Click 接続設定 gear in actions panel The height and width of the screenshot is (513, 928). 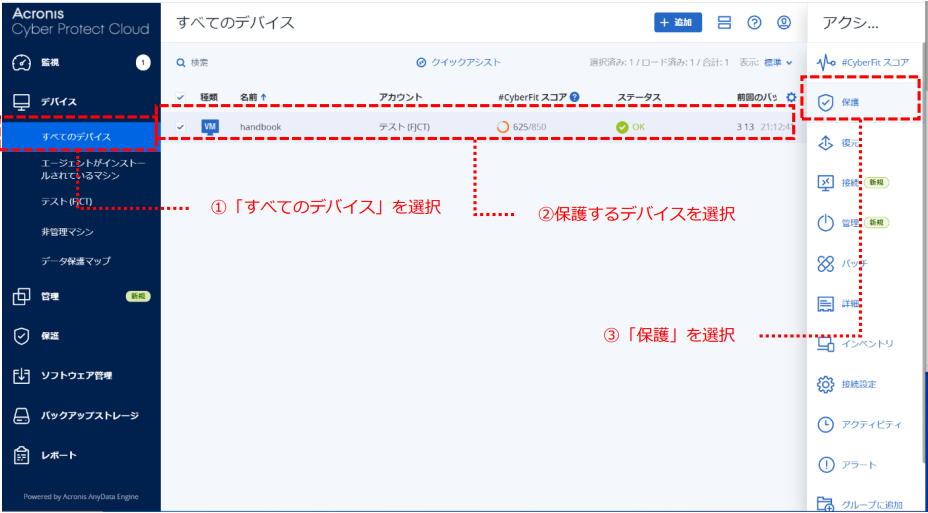click(826, 384)
